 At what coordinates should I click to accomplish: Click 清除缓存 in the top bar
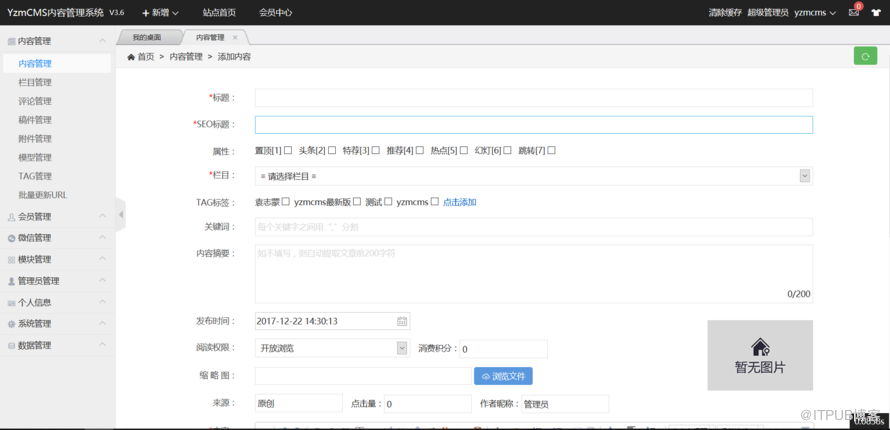tap(725, 12)
